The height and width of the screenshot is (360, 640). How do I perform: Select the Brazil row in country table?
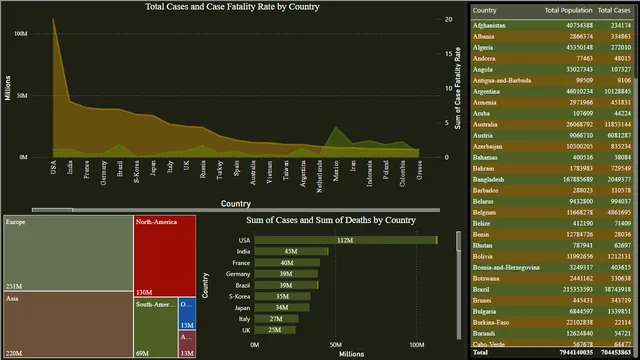[552, 290]
